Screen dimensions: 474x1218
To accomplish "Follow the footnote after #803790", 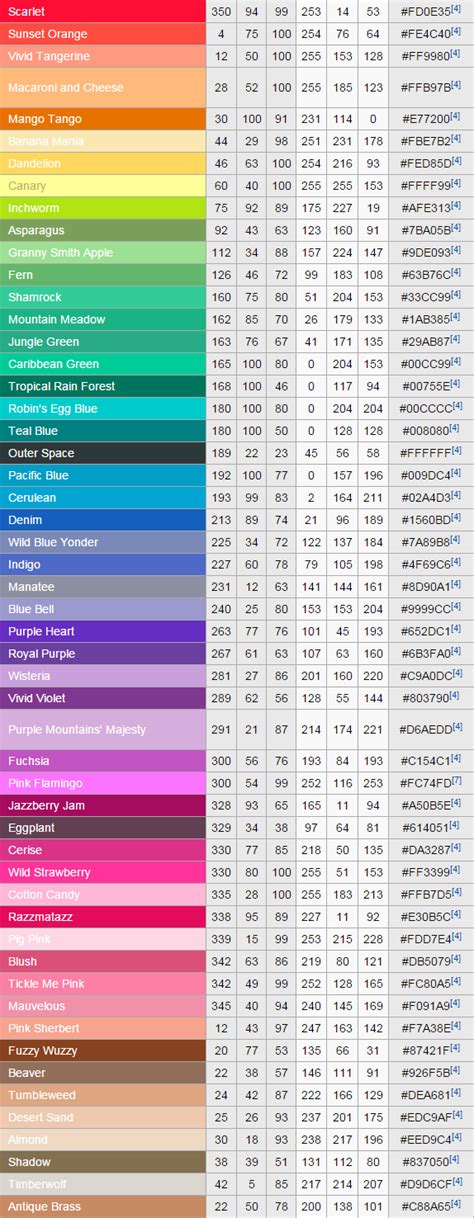I will pyautogui.click(x=456, y=695).
